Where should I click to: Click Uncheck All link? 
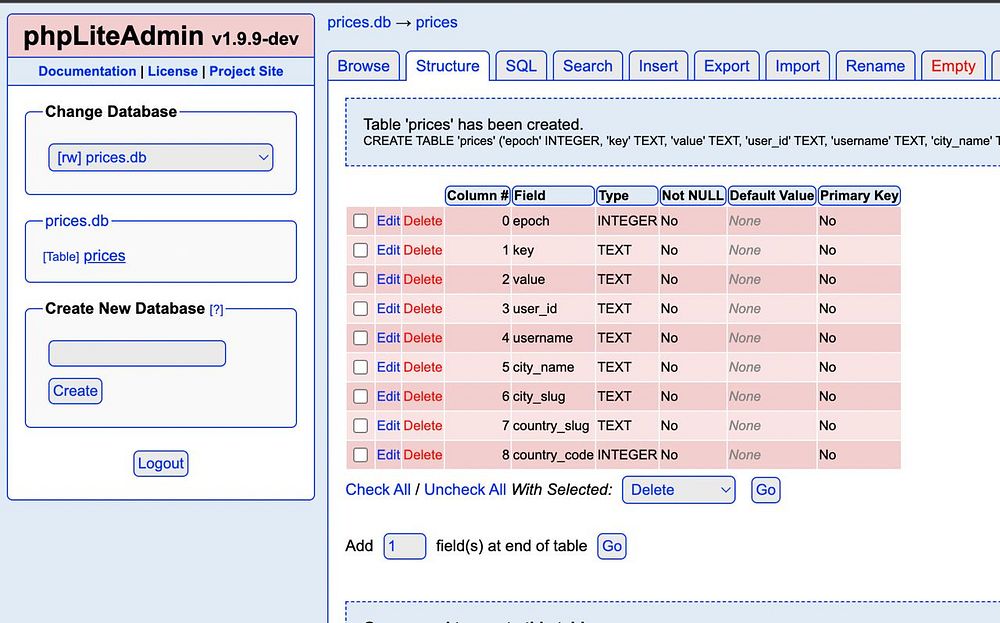pyautogui.click(x=465, y=490)
